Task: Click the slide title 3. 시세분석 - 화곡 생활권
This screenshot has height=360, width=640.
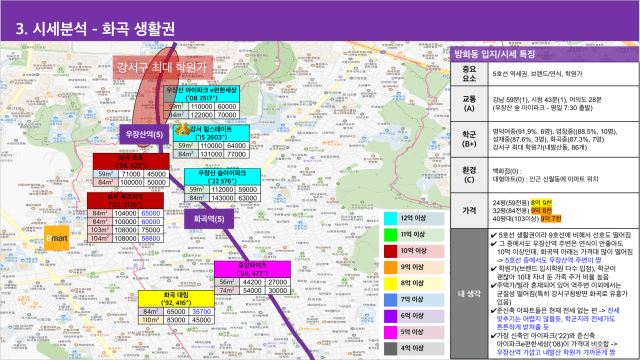Action: pyautogui.click(x=96, y=29)
